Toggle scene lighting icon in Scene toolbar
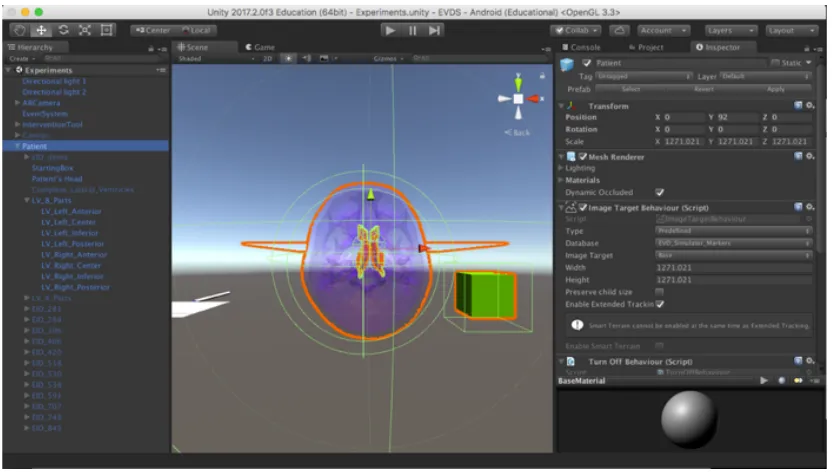The image size is (832, 472). pos(289,58)
